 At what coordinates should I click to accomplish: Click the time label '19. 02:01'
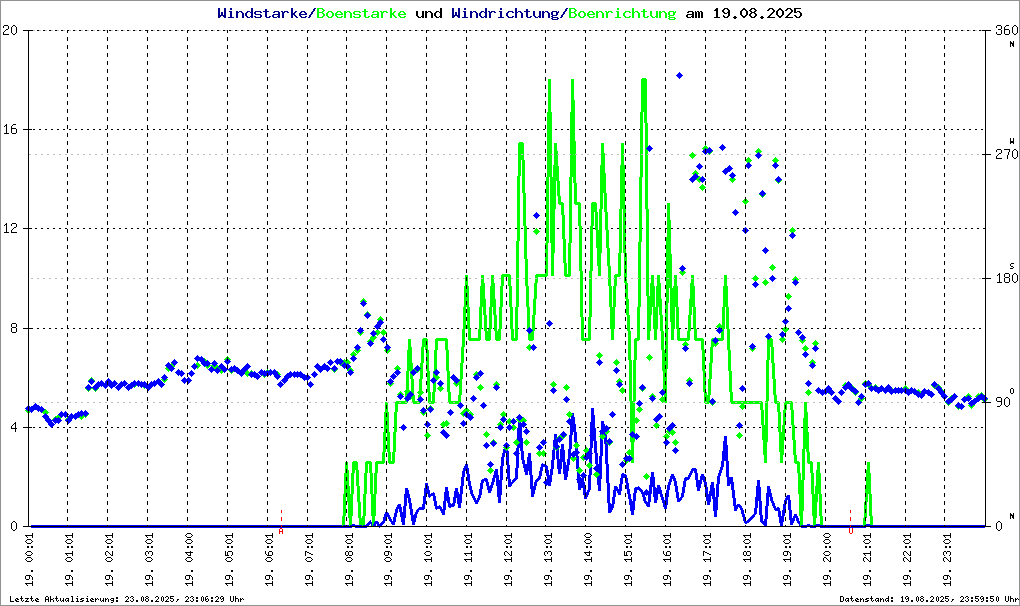tap(109, 560)
